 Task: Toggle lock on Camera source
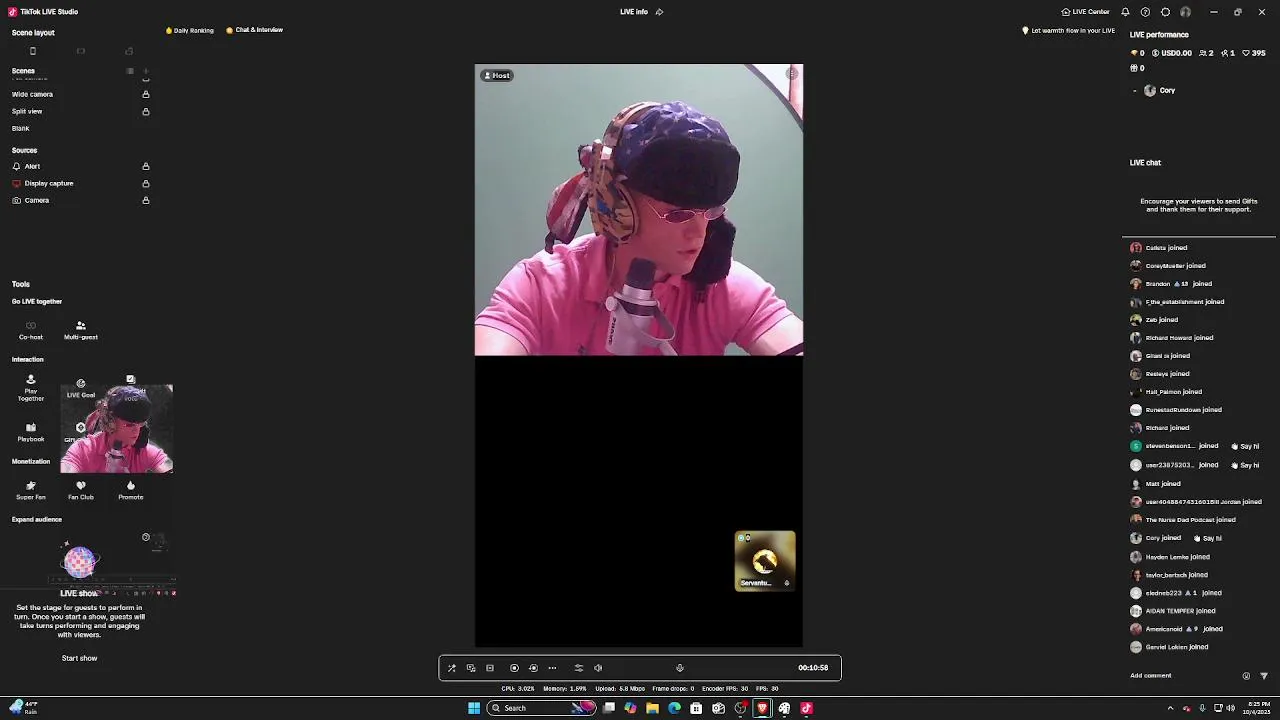pos(146,200)
